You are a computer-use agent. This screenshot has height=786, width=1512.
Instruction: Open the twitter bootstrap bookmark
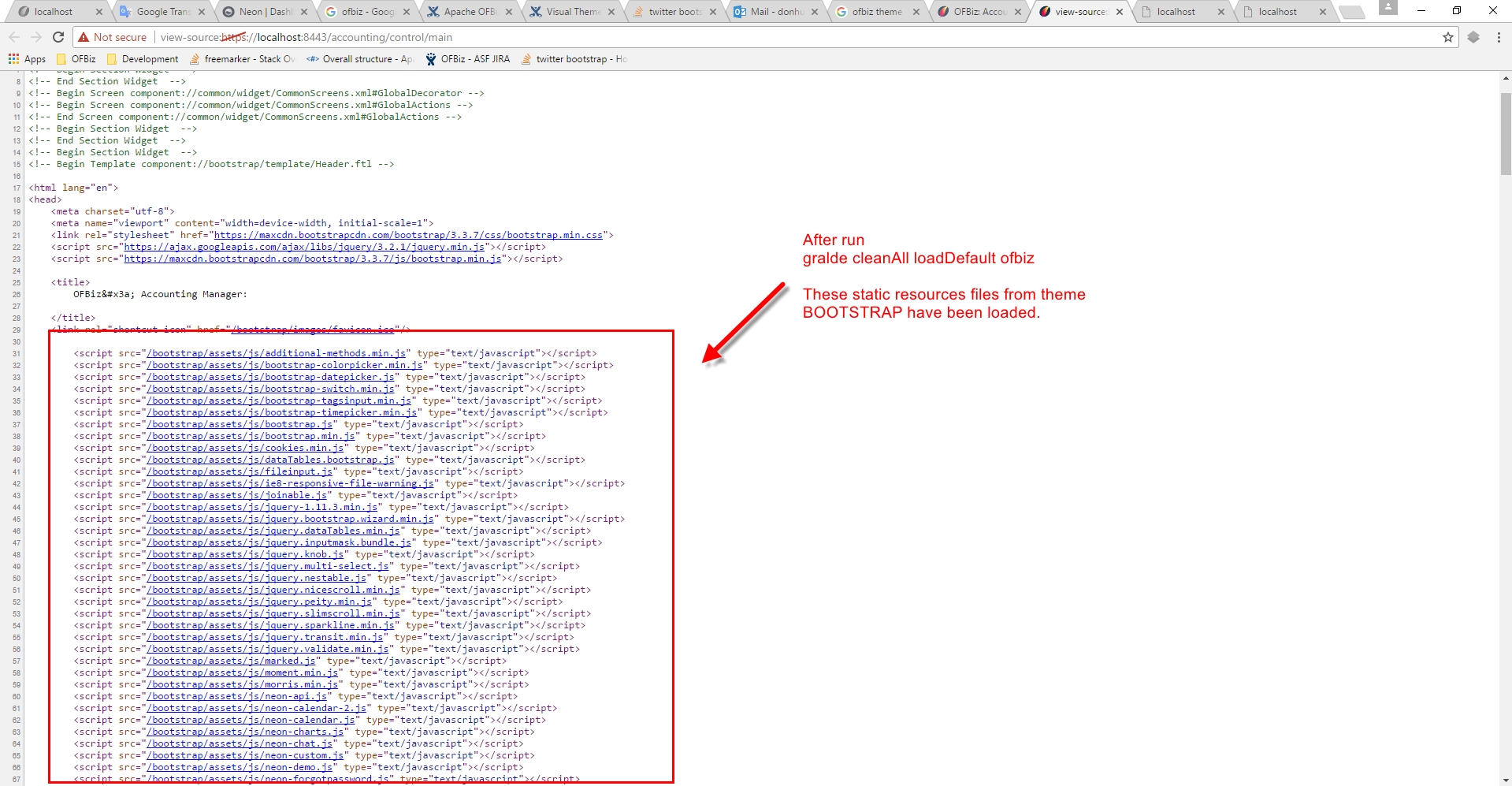click(x=574, y=59)
